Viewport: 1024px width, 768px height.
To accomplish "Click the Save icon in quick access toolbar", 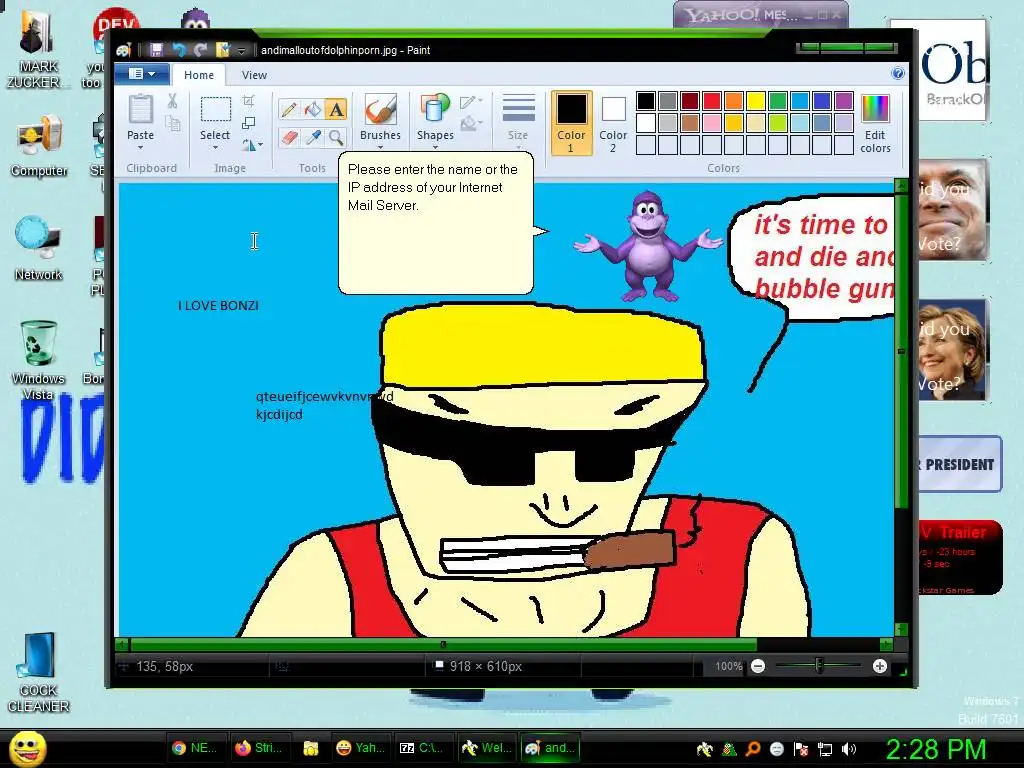I will (156, 50).
